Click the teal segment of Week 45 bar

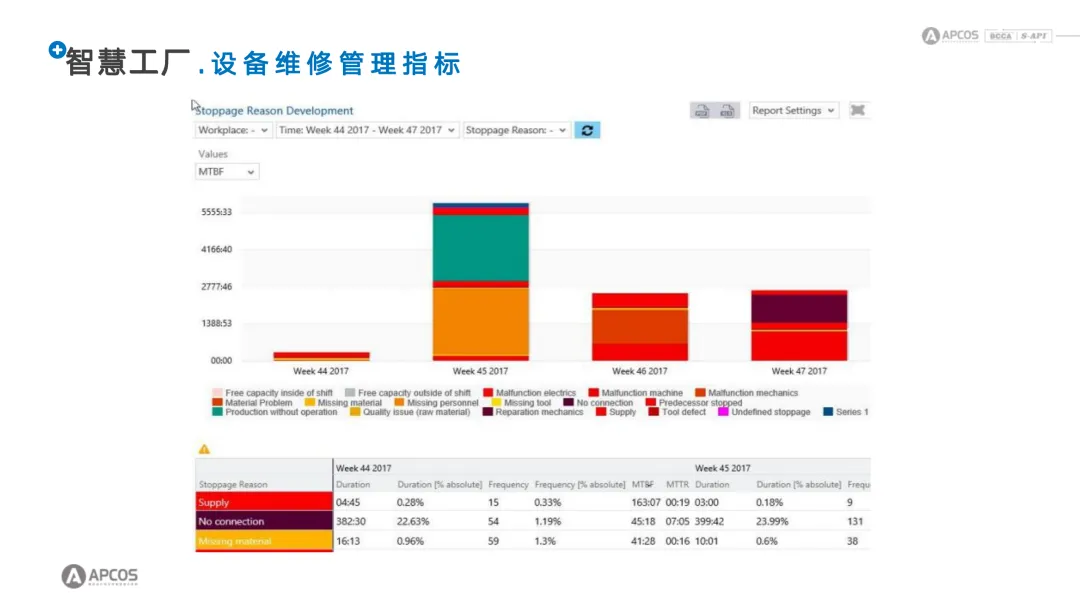pos(481,248)
